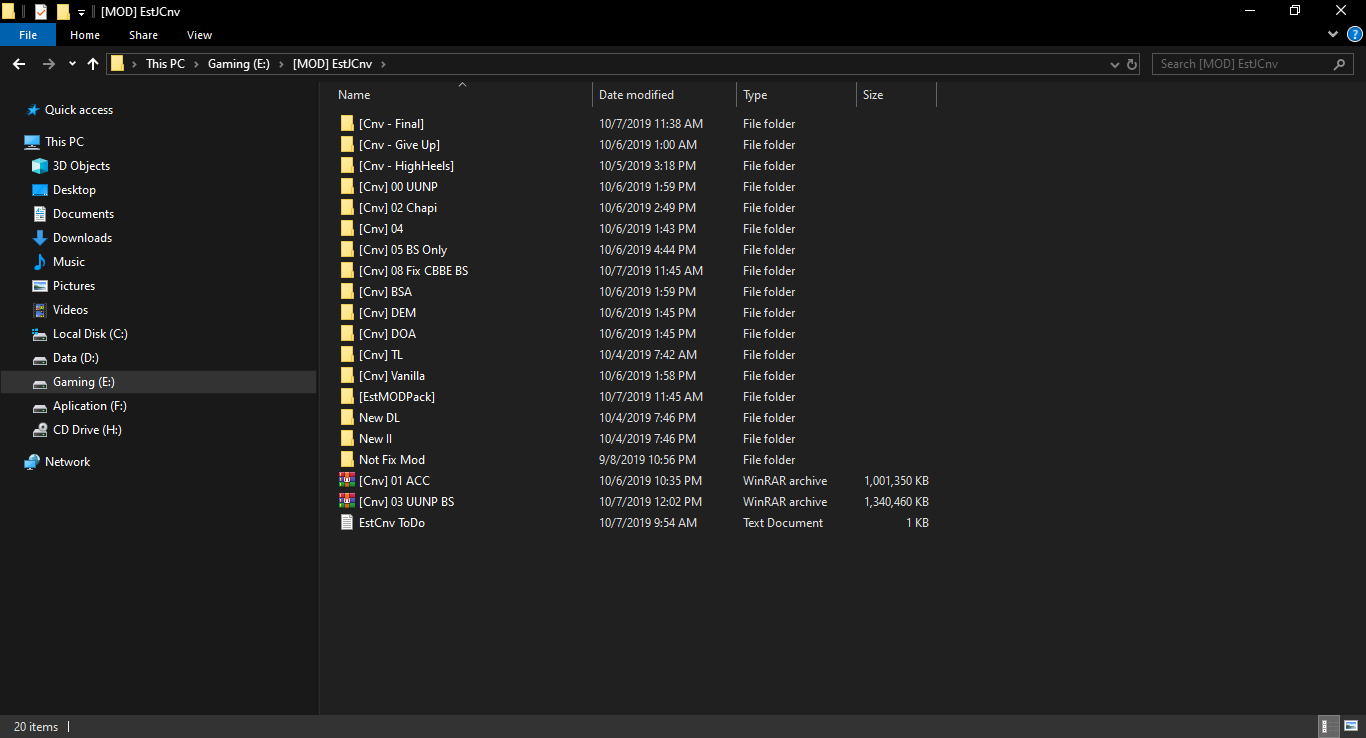Switch to the View ribbon tab
Screen dimensions: 1366x738
click(x=200, y=35)
